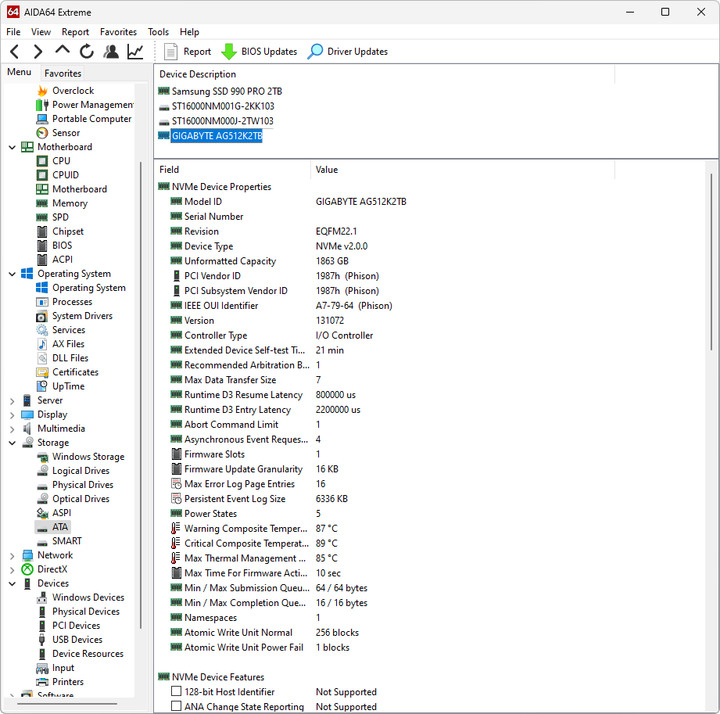Expand the Multimedia tree node
Screen dimensions: 720x714
click(x=12, y=429)
